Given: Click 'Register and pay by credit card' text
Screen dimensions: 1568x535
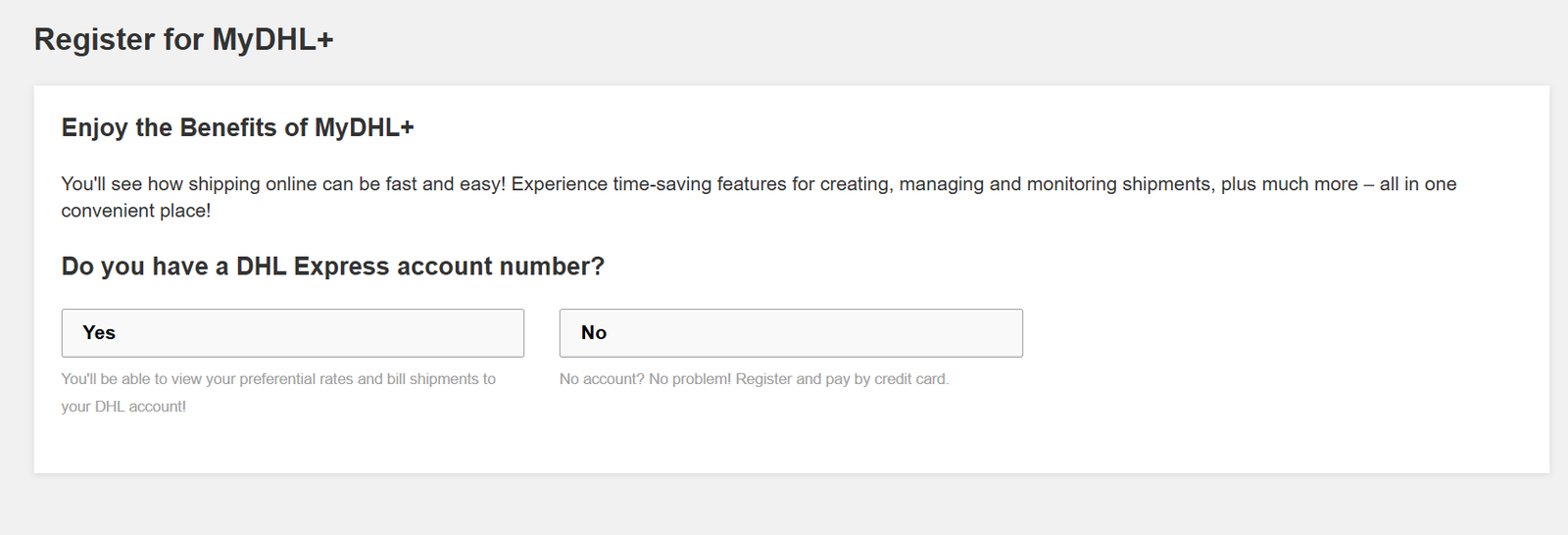Looking at the screenshot, I should click(x=842, y=379).
